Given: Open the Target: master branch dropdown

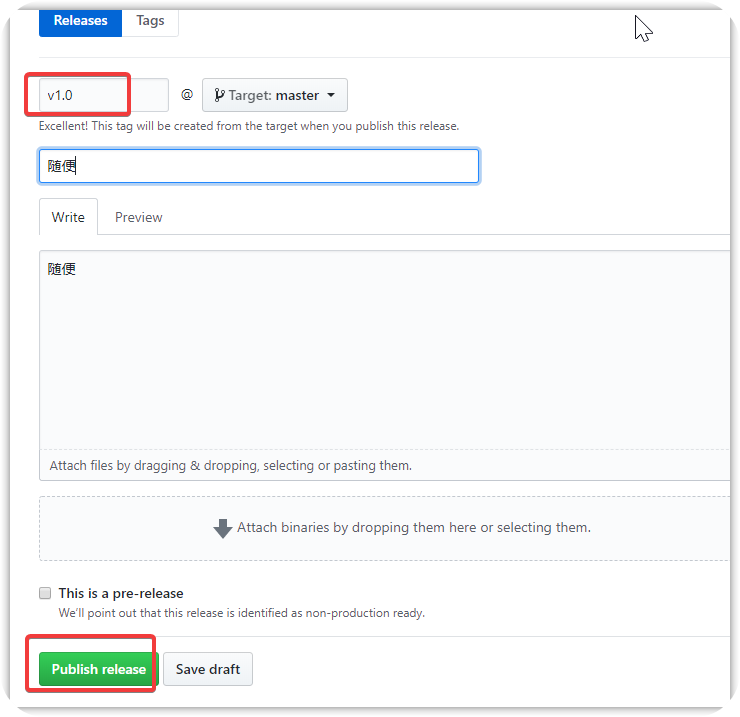Looking at the screenshot, I should (x=275, y=95).
